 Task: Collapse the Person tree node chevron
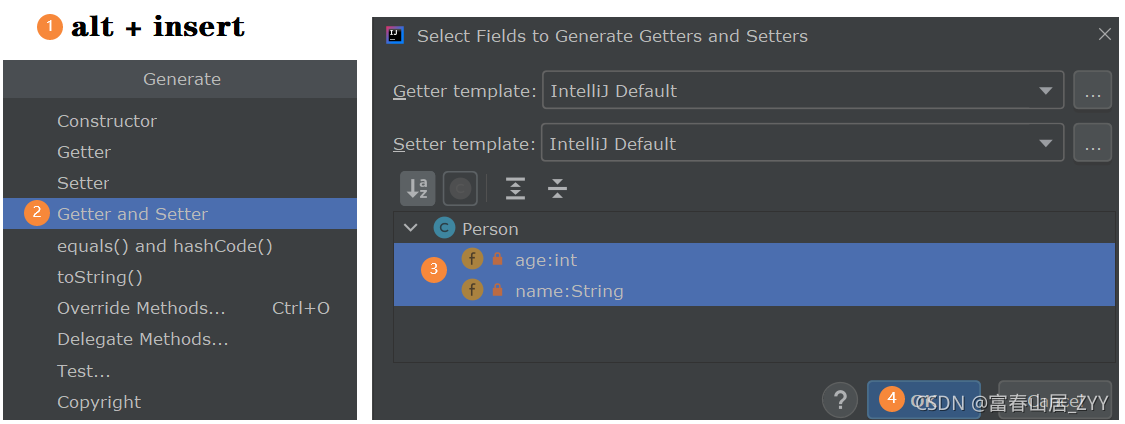[x=410, y=228]
